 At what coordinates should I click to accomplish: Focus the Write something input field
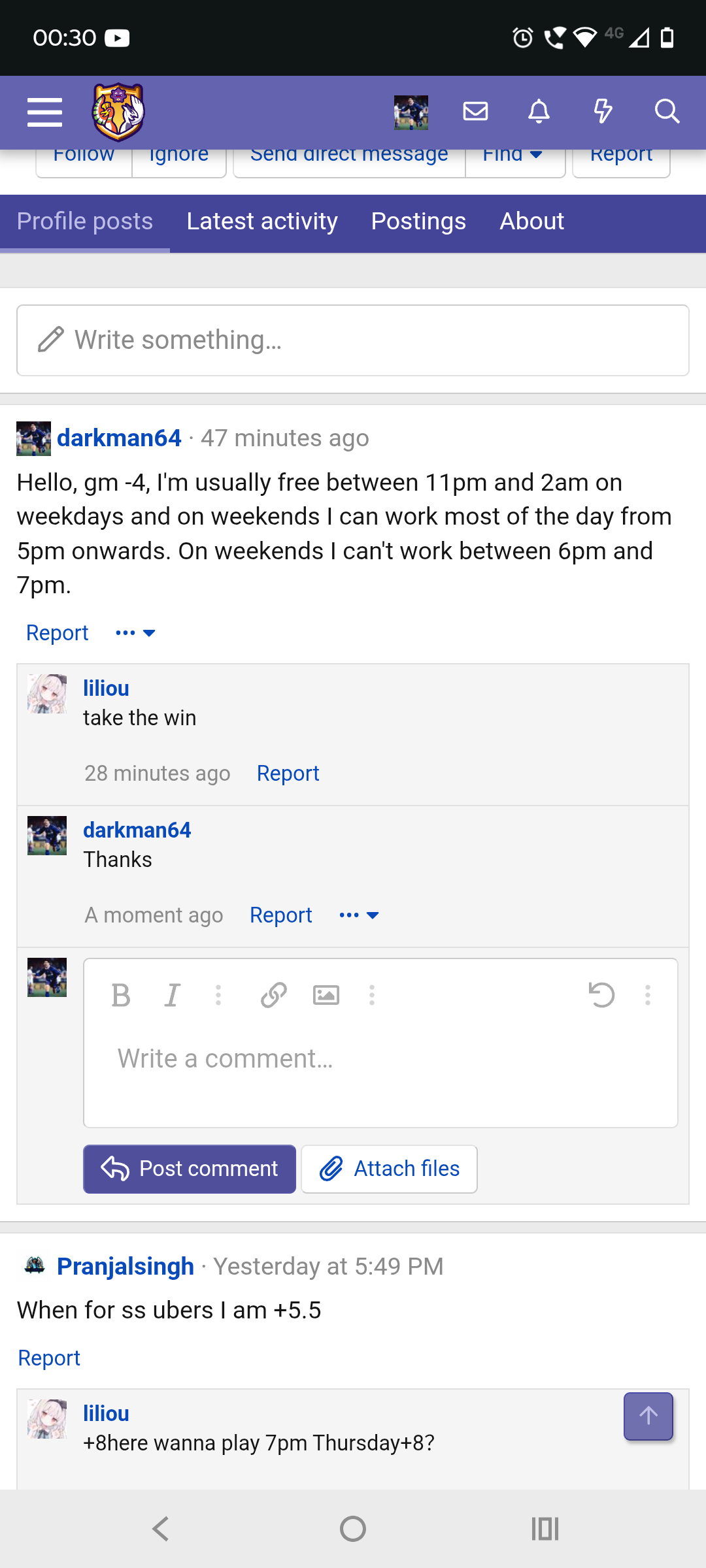coord(353,340)
